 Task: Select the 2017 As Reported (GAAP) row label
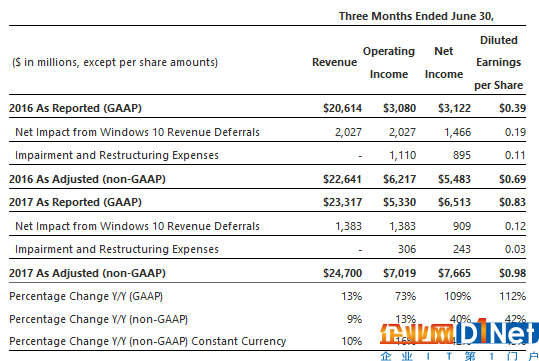(75, 202)
